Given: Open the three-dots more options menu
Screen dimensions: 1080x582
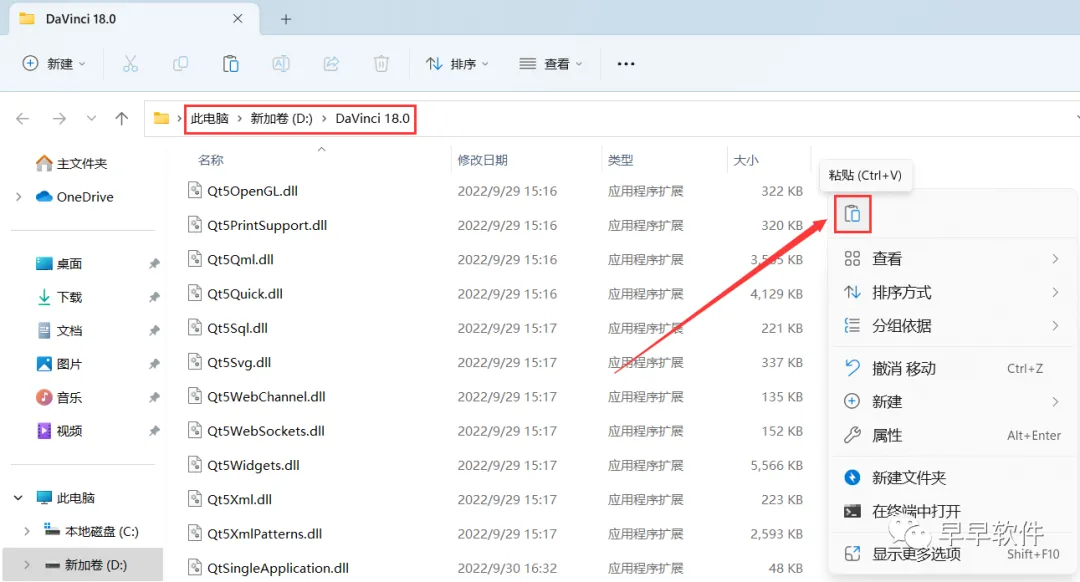Looking at the screenshot, I should [625, 64].
